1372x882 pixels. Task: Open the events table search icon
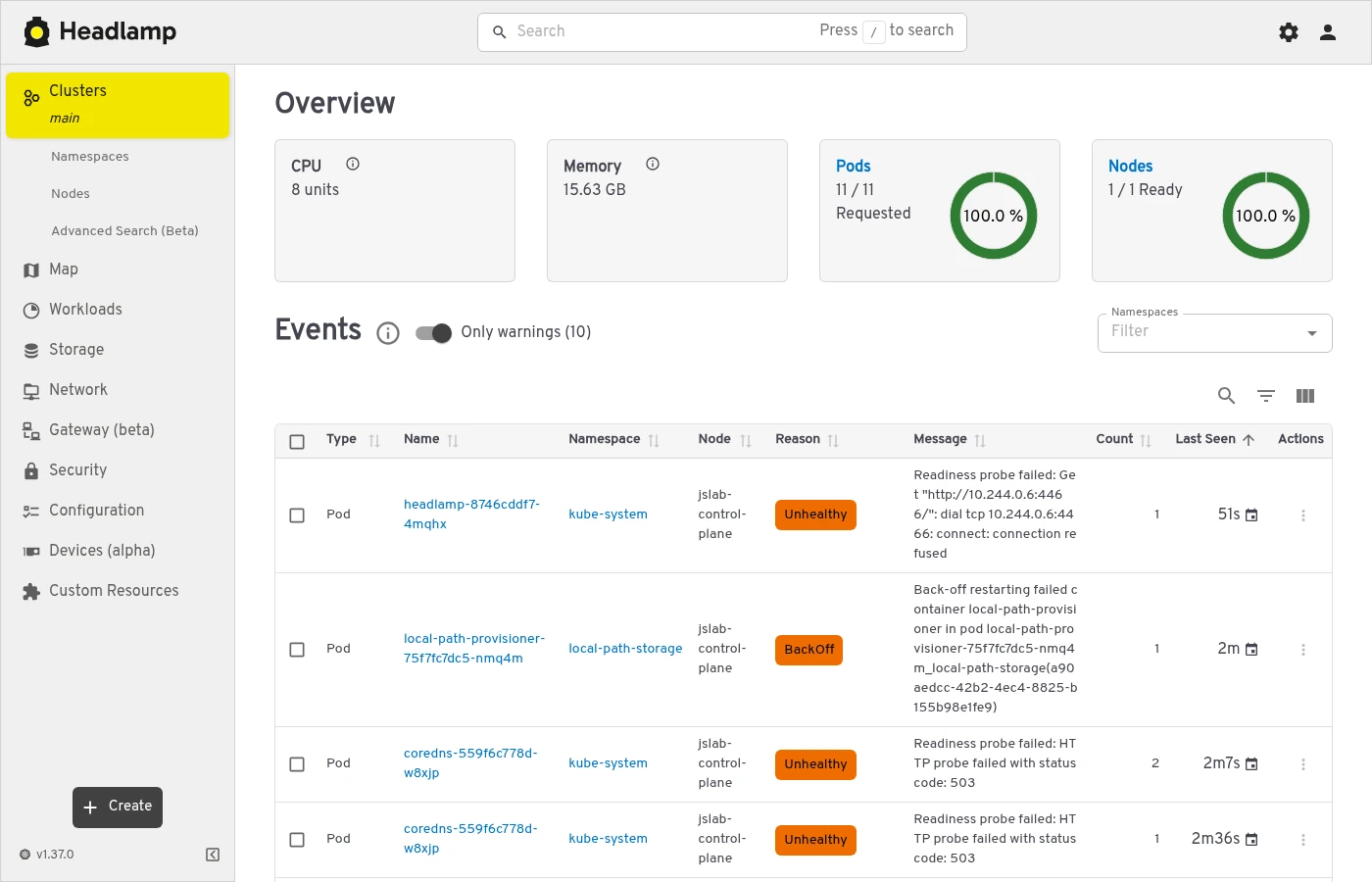pyautogui.click(x=1226, y=396)
